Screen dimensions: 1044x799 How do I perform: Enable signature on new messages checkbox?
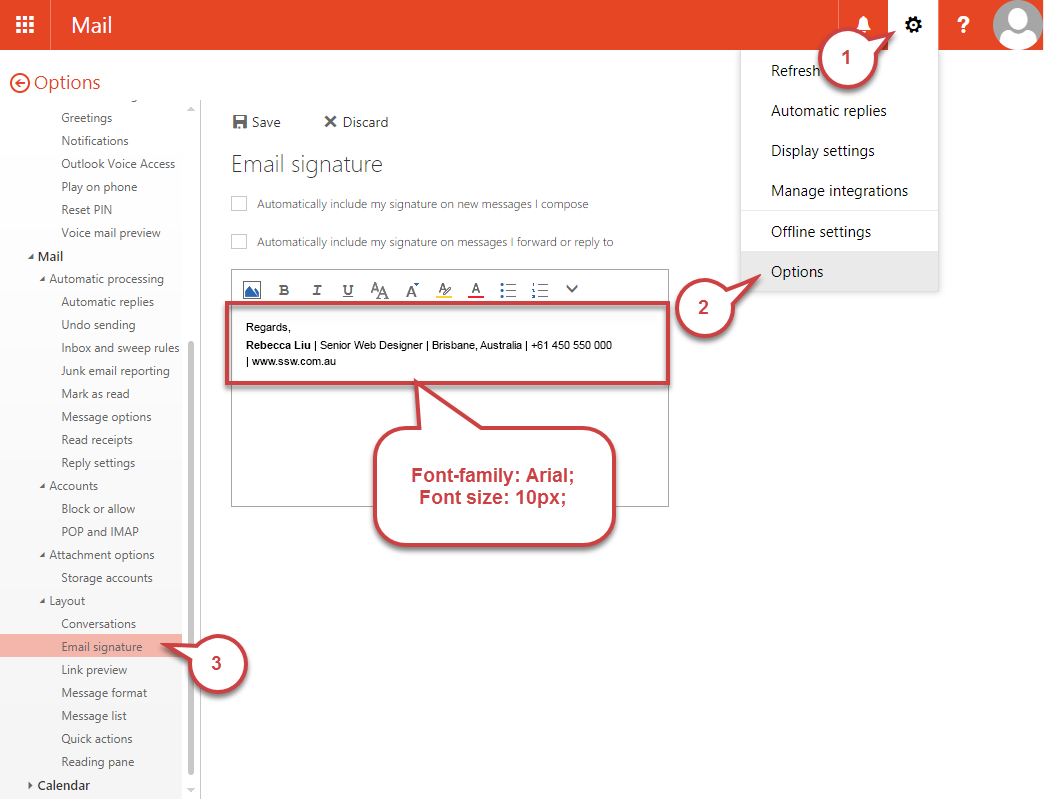239,204
